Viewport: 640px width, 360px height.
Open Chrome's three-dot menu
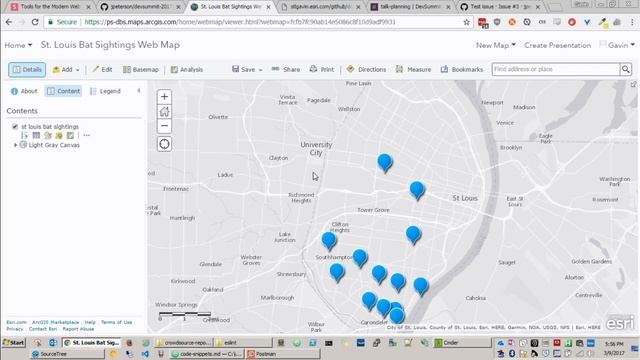[x=632, y=22]
